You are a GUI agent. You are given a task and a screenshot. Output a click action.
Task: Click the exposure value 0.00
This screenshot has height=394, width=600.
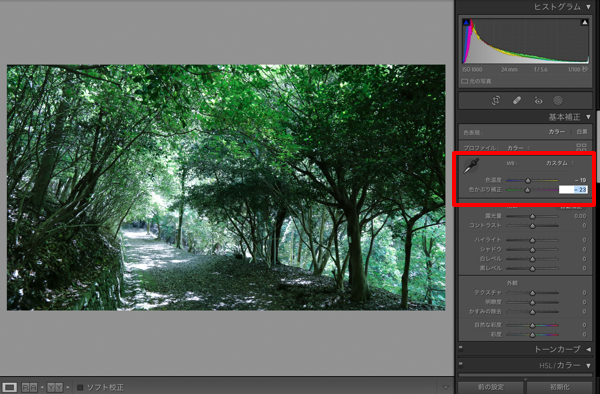(580, 216)
